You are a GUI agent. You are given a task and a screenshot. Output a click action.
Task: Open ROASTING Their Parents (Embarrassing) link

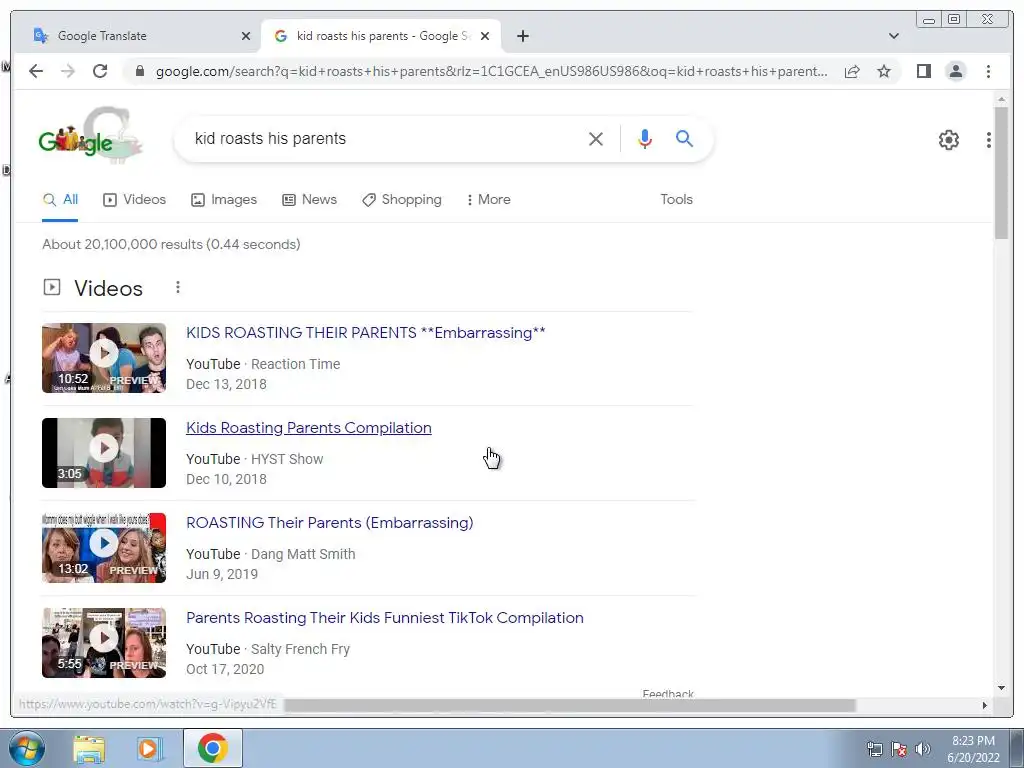coord(330,522)
